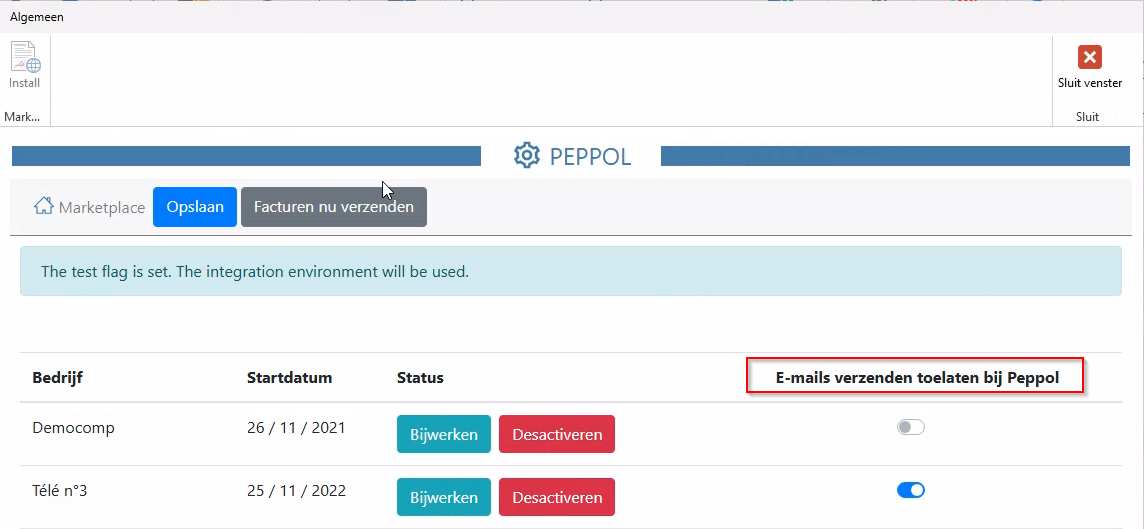Click the Startdatum column header
Screen dimensions: 1144x529
[x=289, y=378]
